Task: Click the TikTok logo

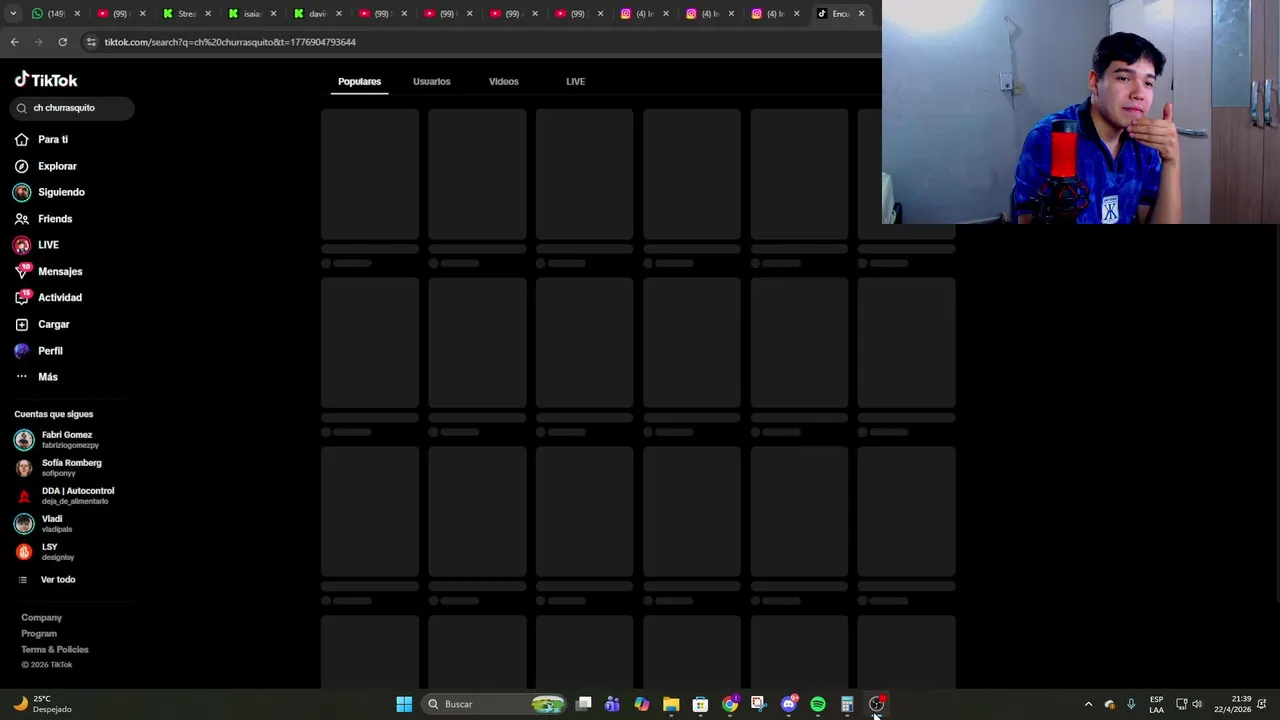Action: pyautogui.click(x=46, y=80)
